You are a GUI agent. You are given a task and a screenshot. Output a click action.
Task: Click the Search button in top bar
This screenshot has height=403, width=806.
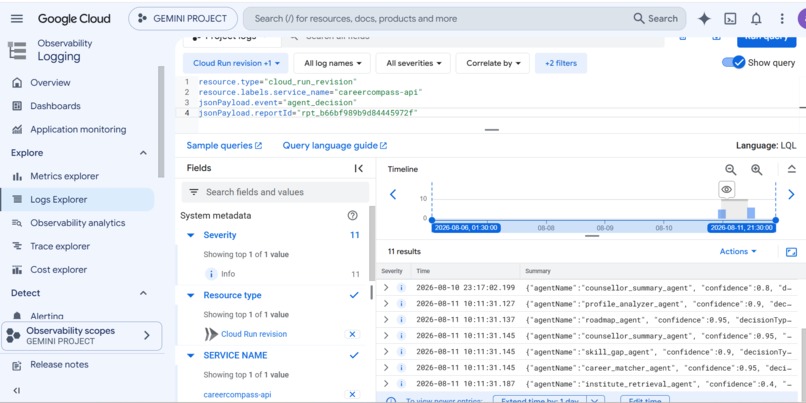[656, 19]
